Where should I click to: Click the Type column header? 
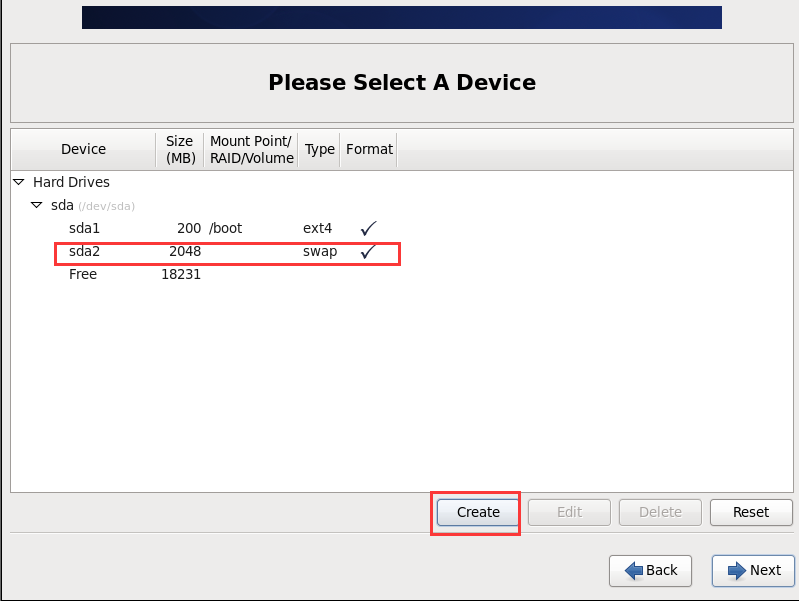(319, 149)
